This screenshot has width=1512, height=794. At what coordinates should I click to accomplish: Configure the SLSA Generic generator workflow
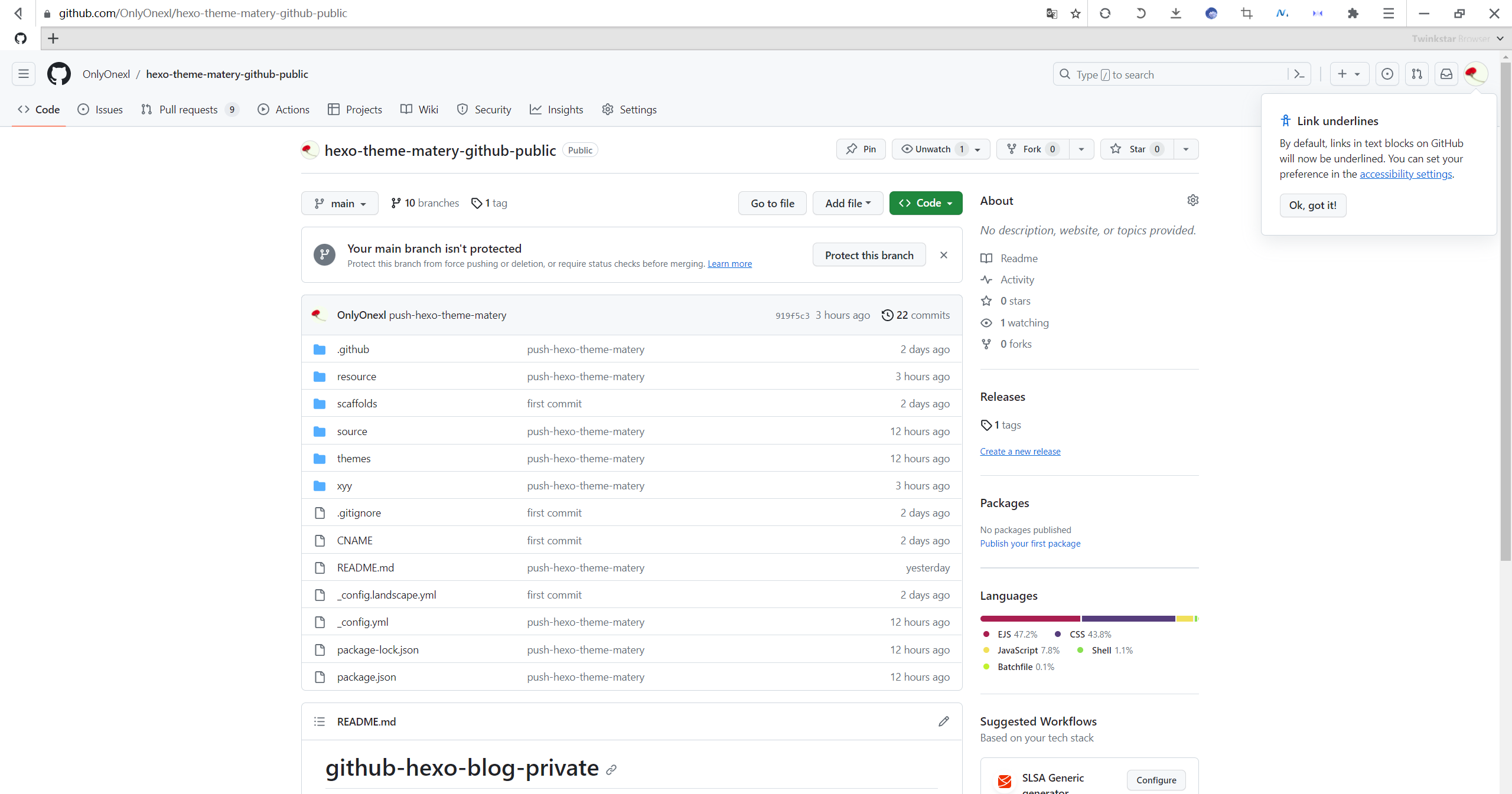click(1156, 780)
